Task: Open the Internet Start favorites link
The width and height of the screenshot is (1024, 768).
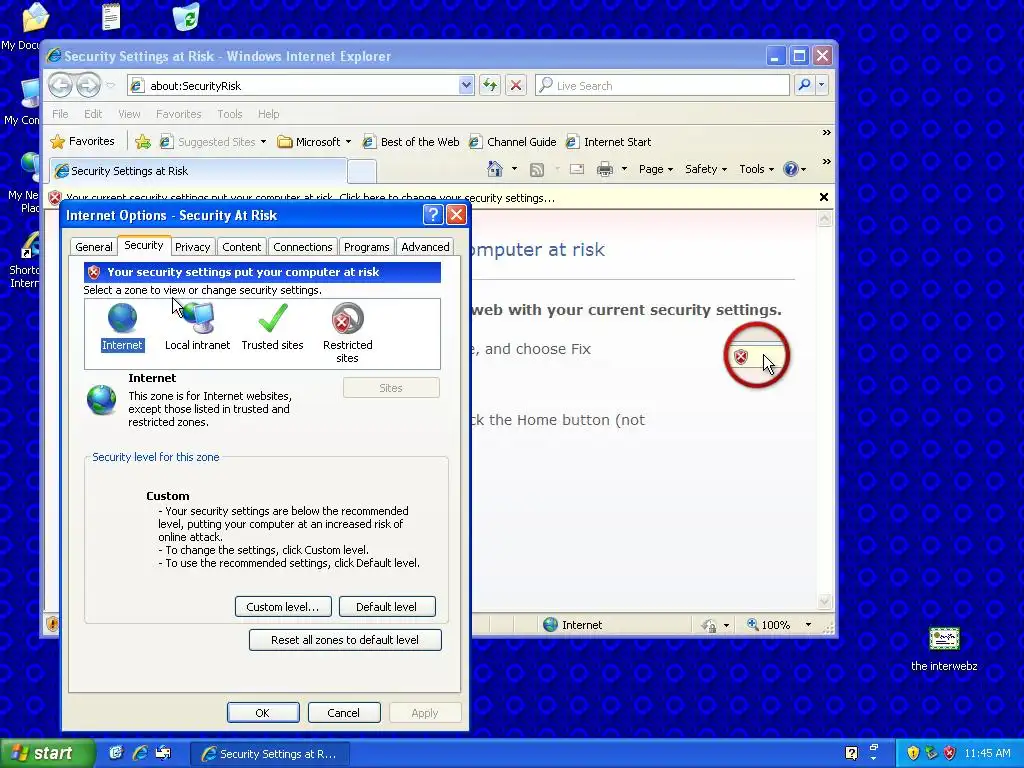Action: tap(609, 142)
